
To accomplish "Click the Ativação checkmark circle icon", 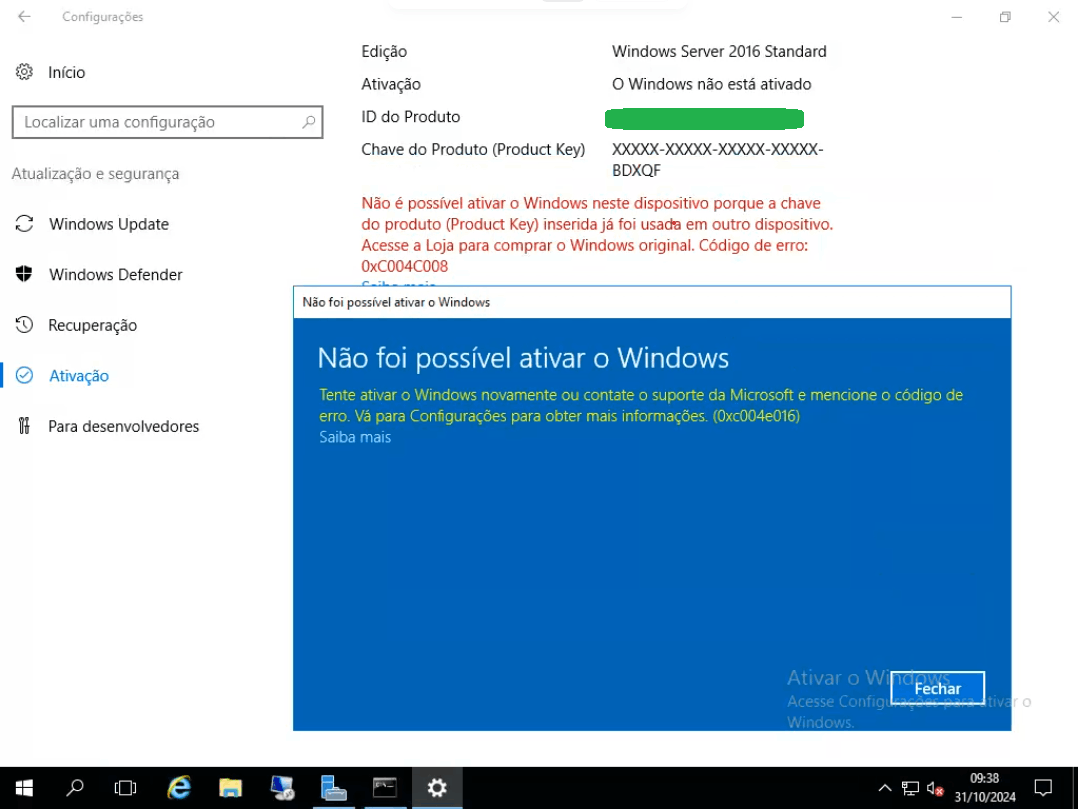I will coord(24,375).
